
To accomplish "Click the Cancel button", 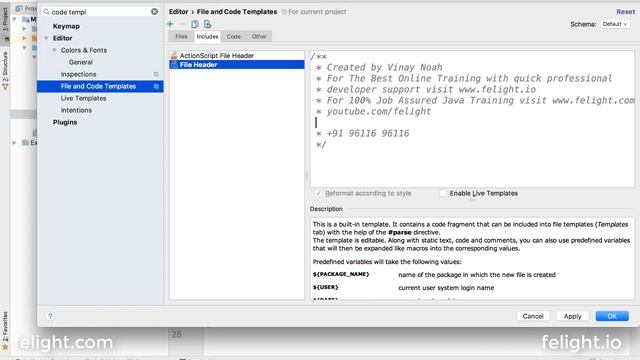I will 533,316.
